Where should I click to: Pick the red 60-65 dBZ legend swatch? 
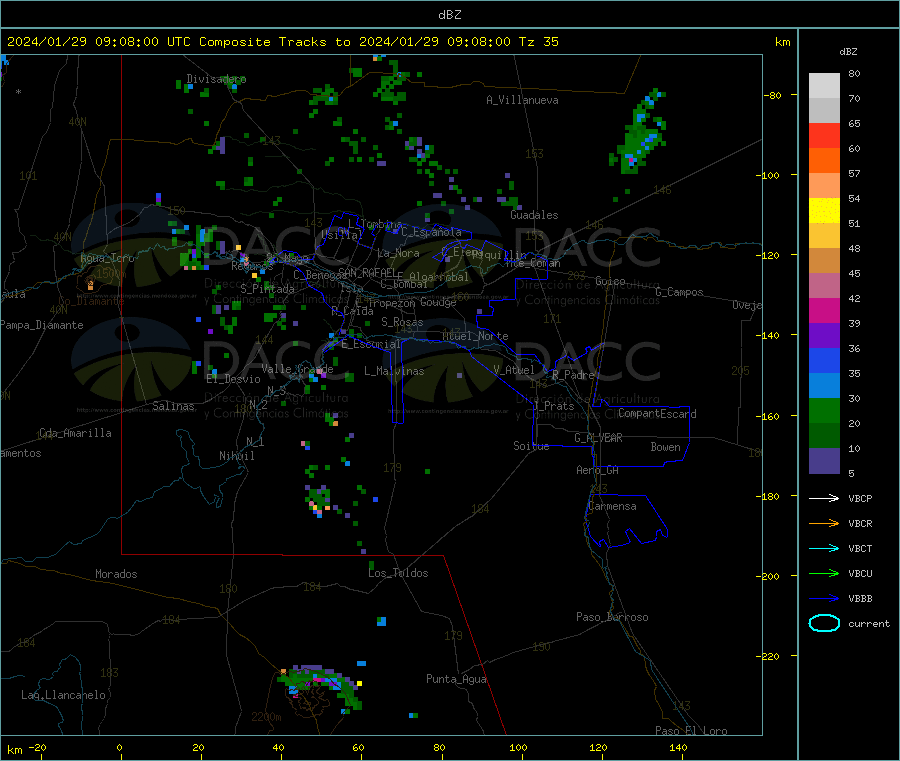coord(824,135)
